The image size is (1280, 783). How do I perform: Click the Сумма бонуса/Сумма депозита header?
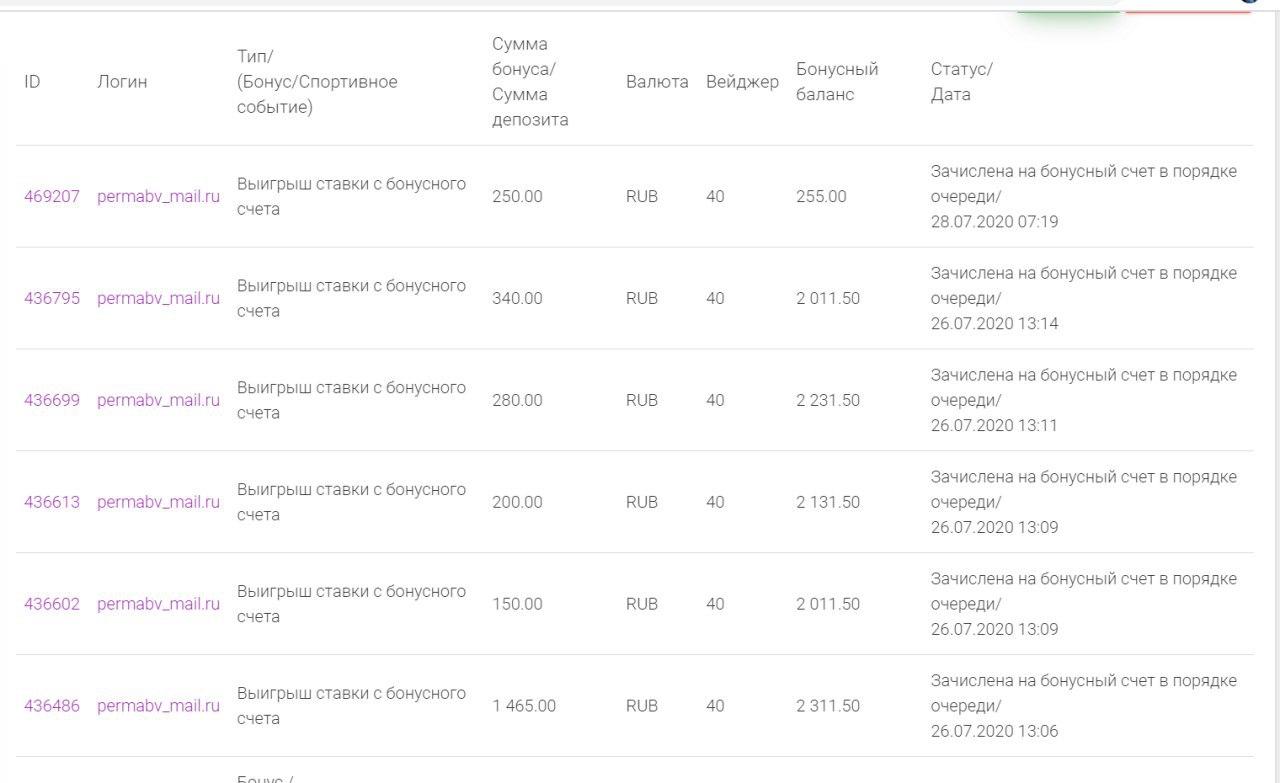530,82
